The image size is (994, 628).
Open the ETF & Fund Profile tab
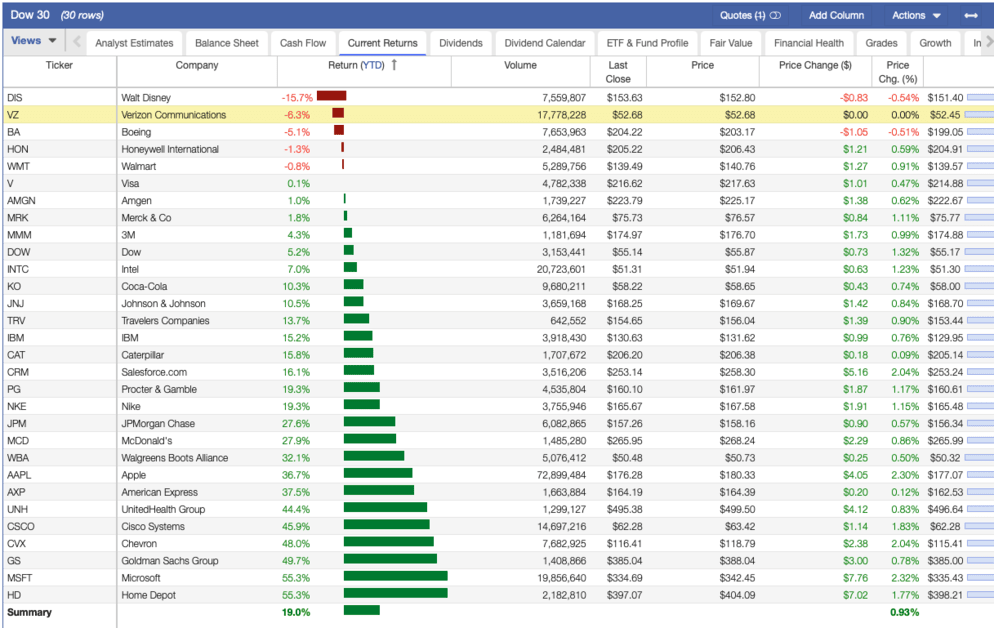click(x=647, y=43)
